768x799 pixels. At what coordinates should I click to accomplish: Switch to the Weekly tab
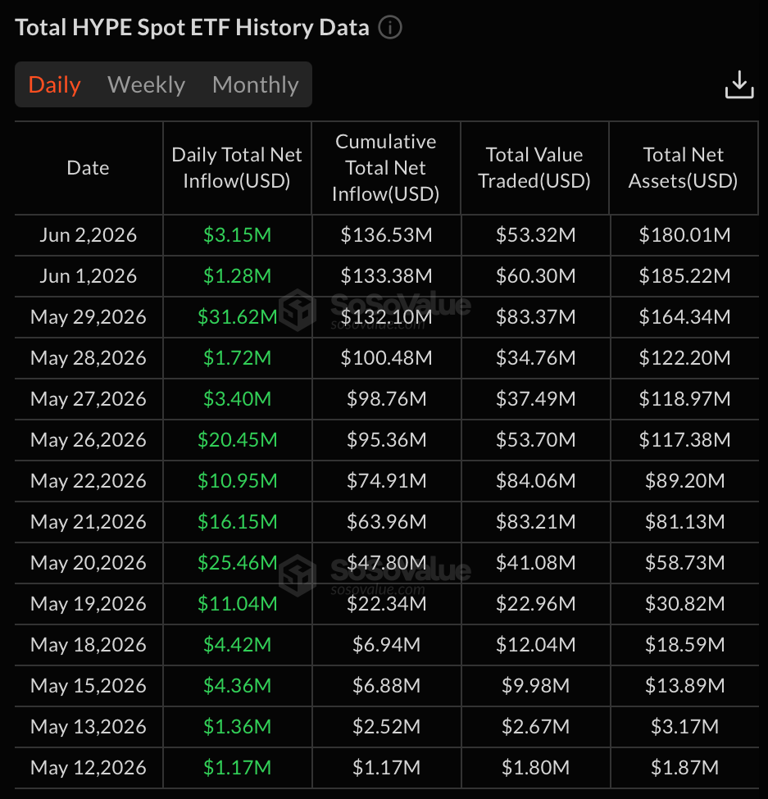pos(146,85)
